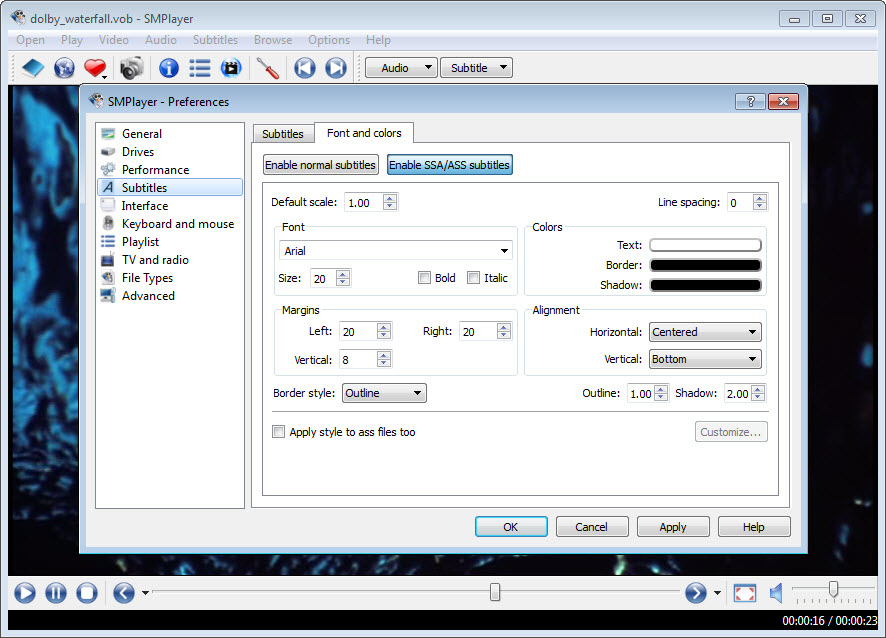The width and height of the screenshot is (886, 638).
Task: Take a screenshot with the camera icon
Action: 132,68
